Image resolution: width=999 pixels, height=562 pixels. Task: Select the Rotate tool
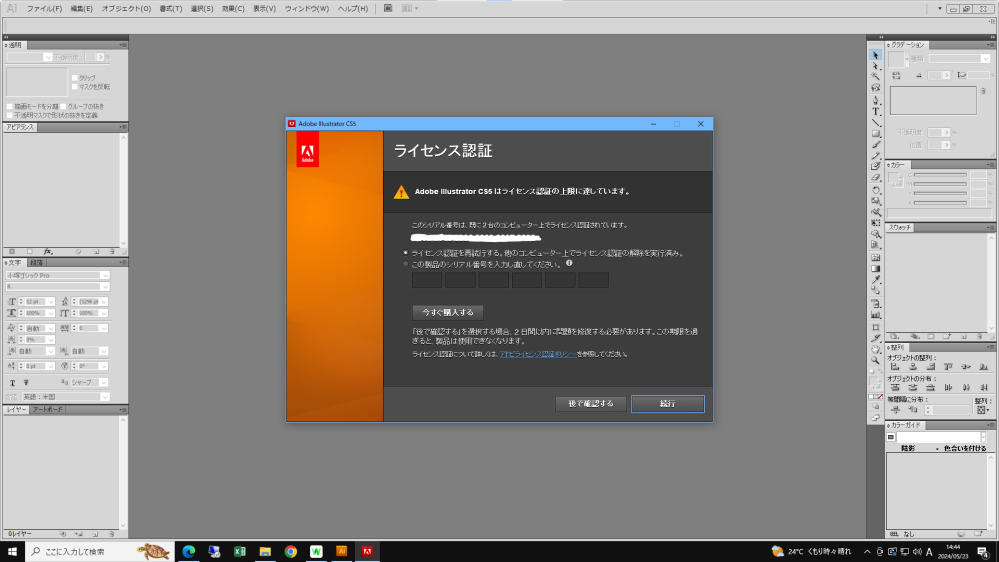(x=875, y=190)
